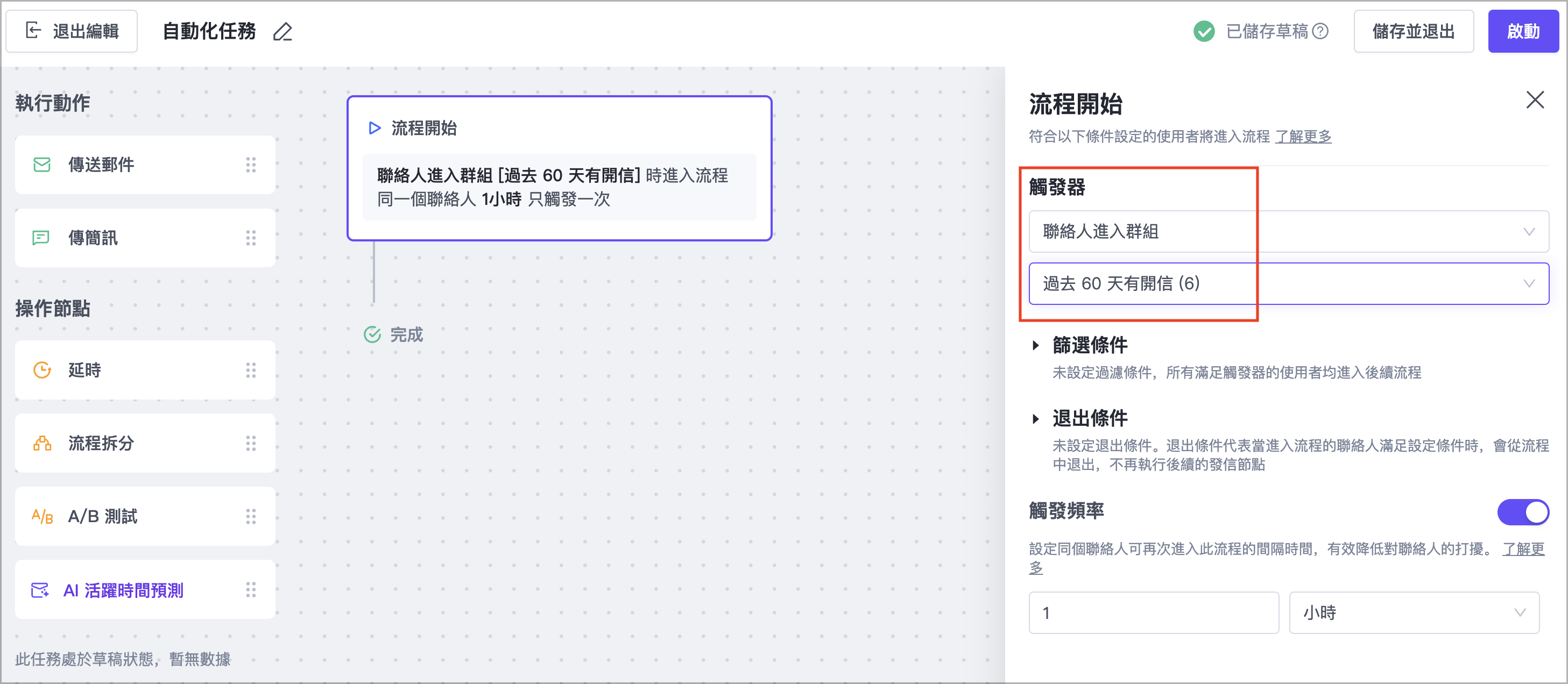Screen dimensions: 1568x684
Task: Click the AI 活躍時間預測 icon
Action: pos(40,590)
